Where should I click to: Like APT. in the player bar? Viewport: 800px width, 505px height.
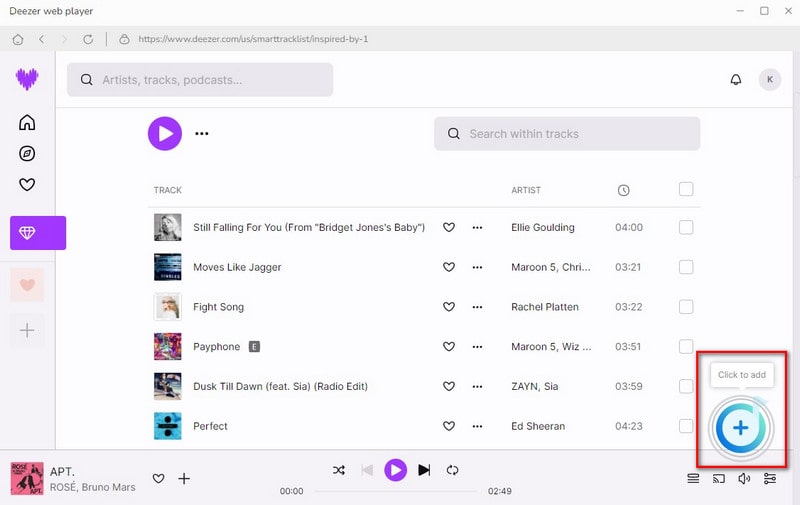click(159, 478)
